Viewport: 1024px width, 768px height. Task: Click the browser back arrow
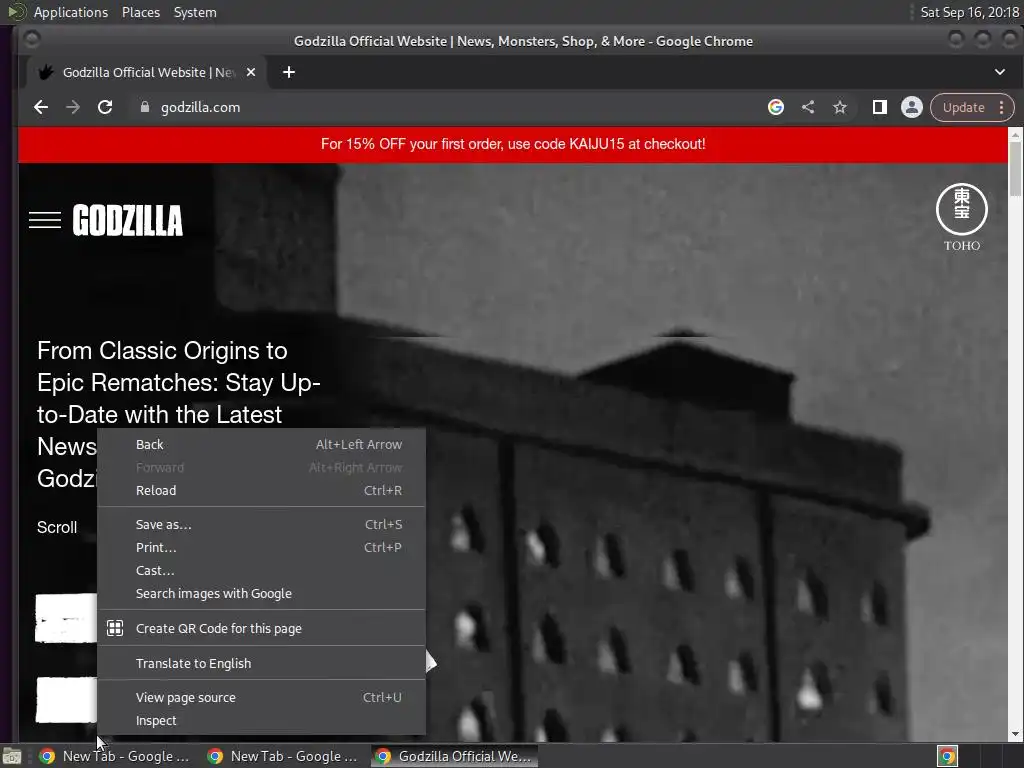tap(40, 107)
